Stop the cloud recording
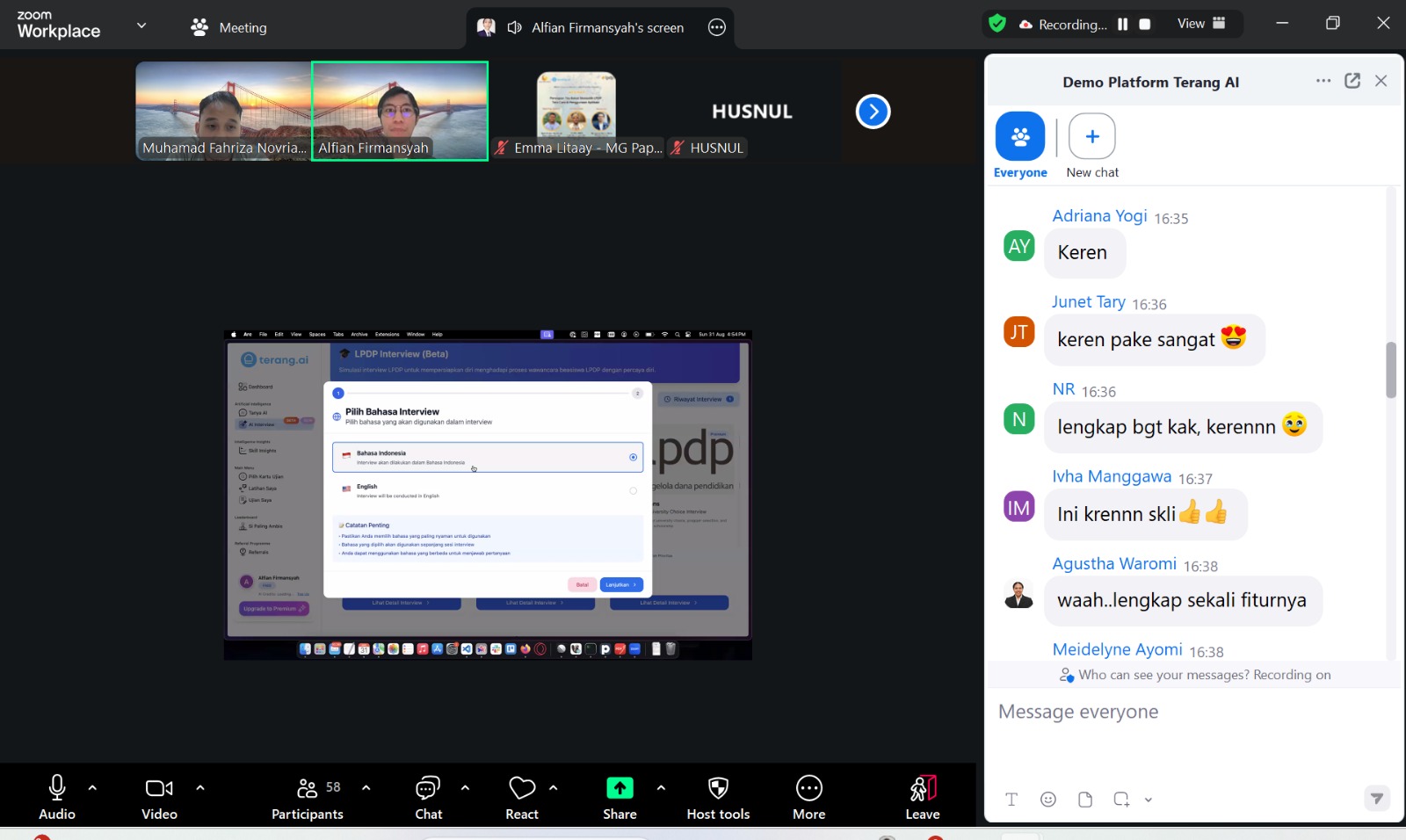Viewport: 1406px width, 840px height. click(x=1145, y=25)
